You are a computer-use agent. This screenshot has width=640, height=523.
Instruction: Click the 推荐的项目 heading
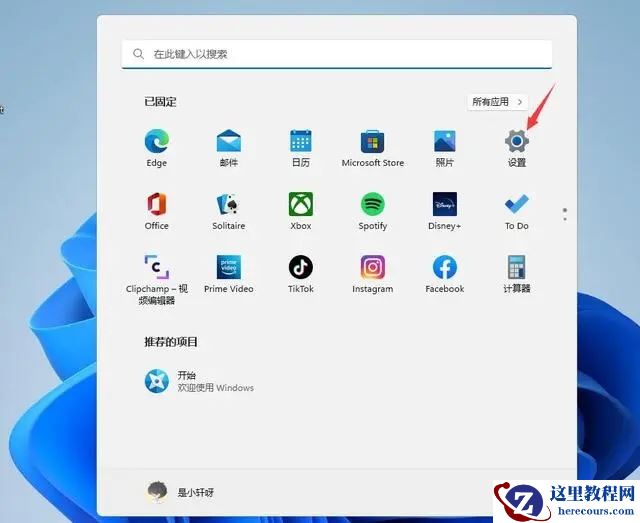171,342
